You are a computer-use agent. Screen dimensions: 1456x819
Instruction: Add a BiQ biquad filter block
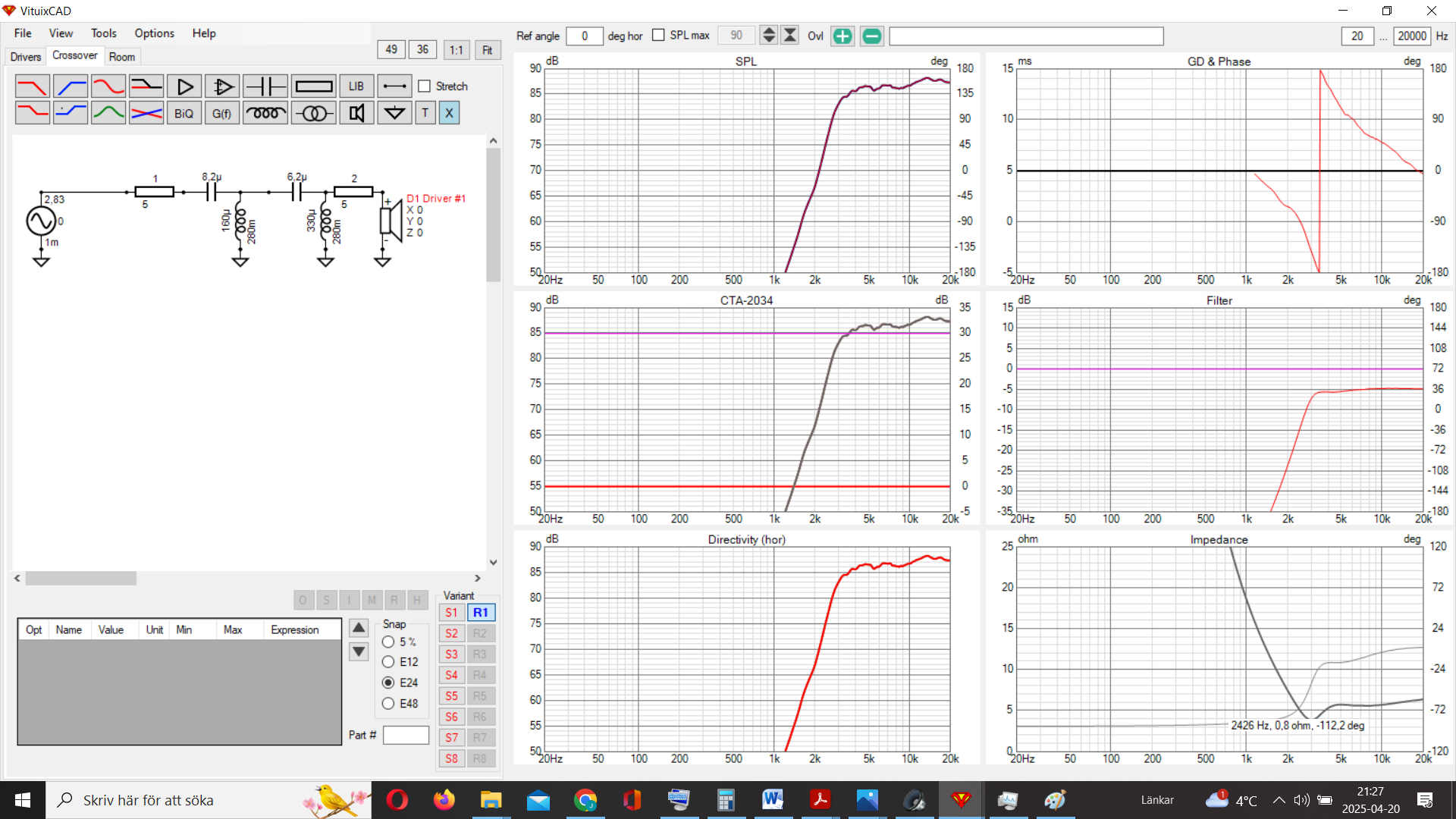[x=184, y=113]
